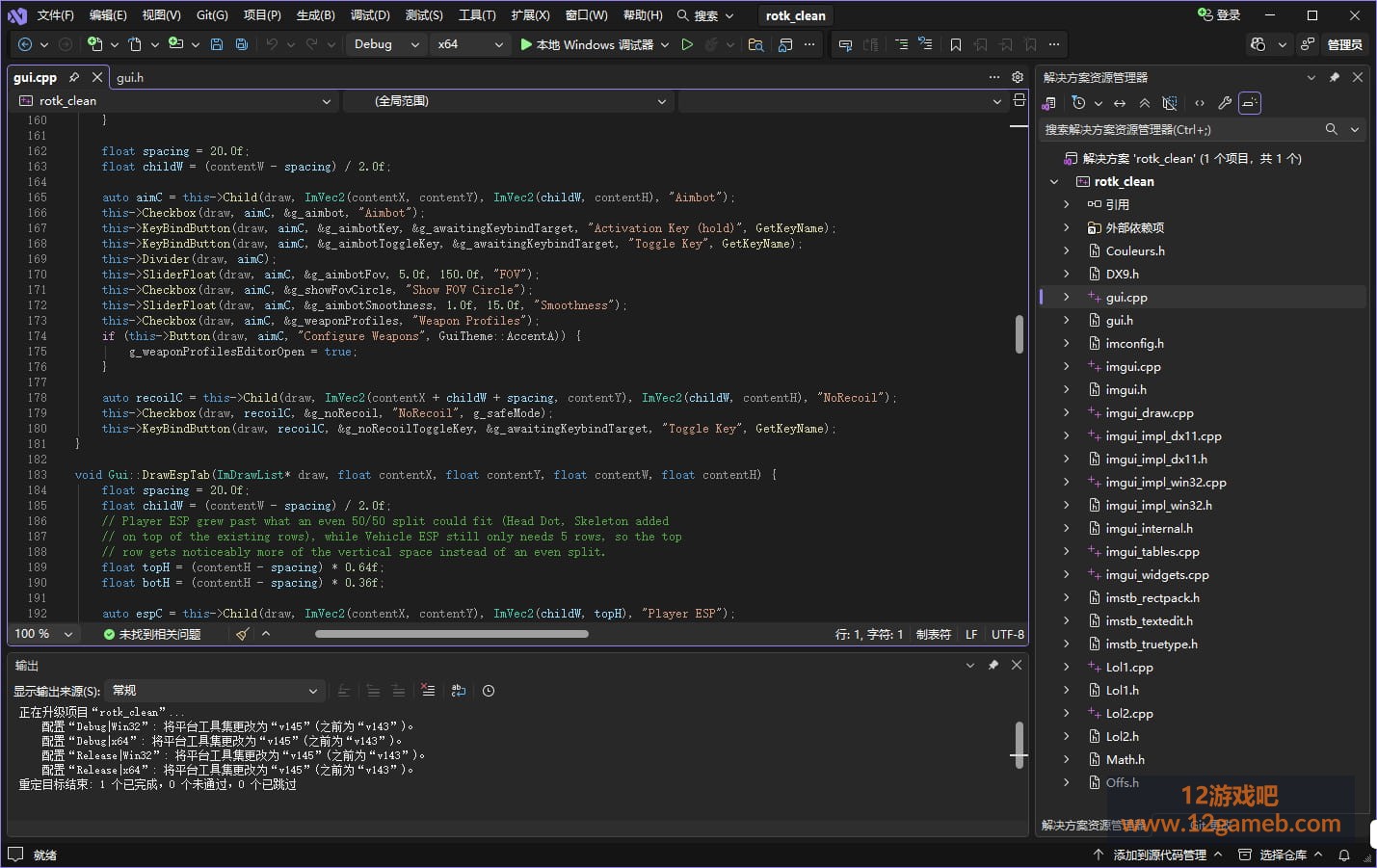
Task: Open the output source dropdown showing 常规
Action: (x=214, y=691)
